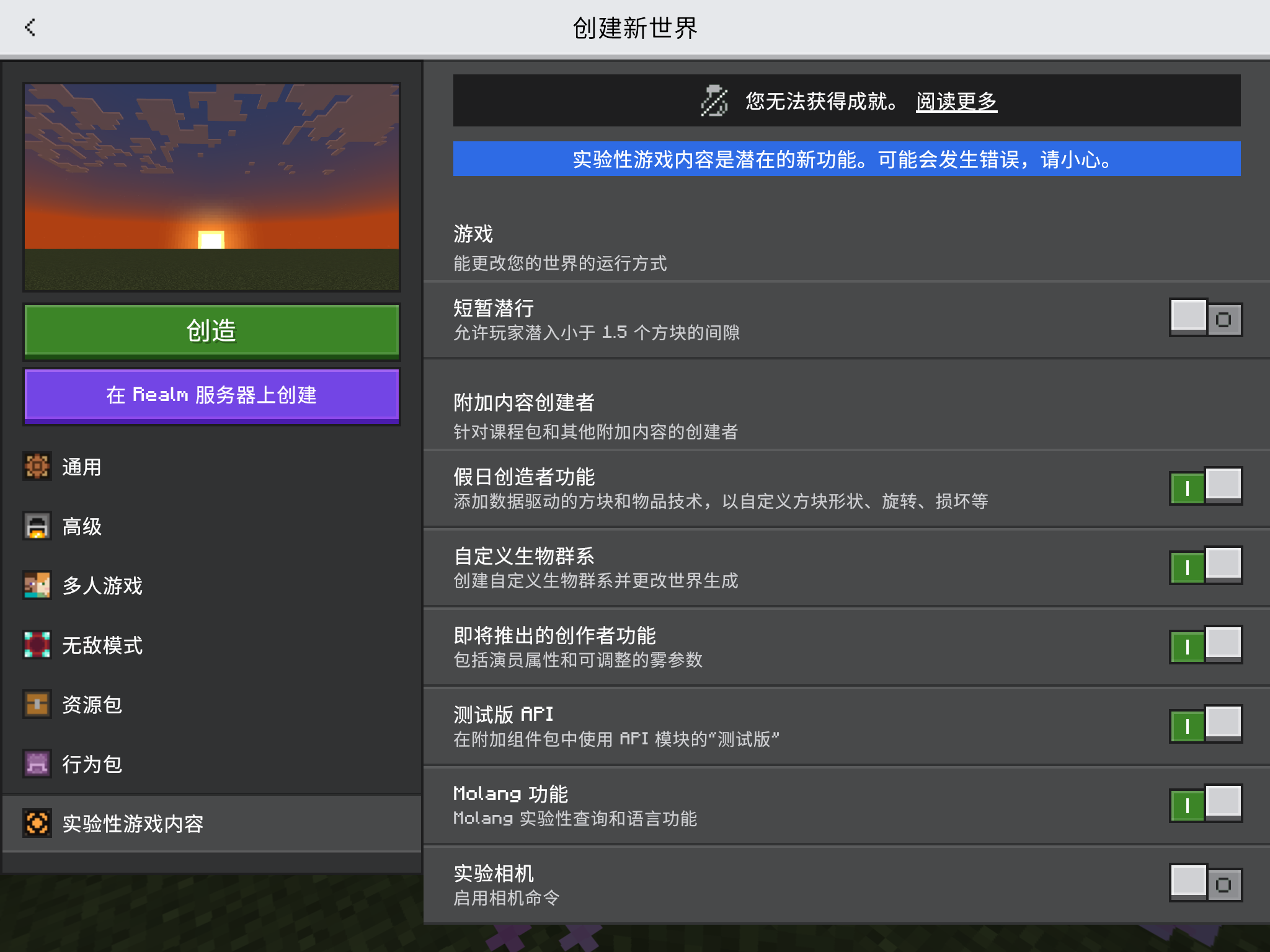Image resolution: width=1270 pixels, height=952 pixels.
Task: Click the orange icon beside 实验性游戏内容
Action: point(37,823)
